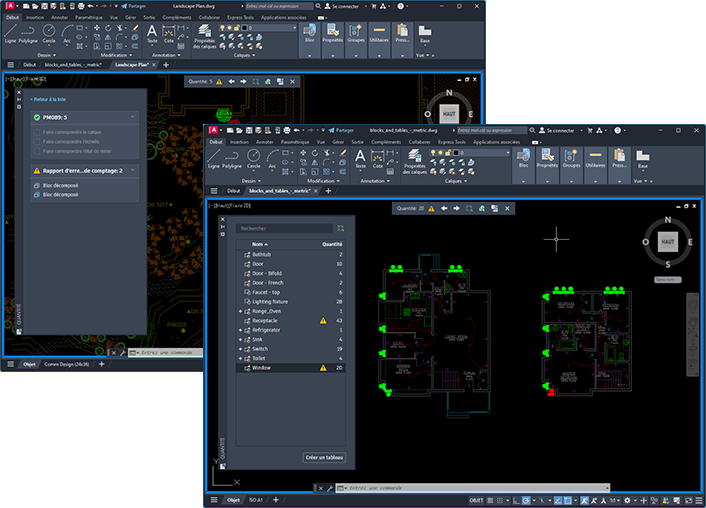This screenshot has height=508, width=706.
Task: Expand the Range_Oven tree row
Action: click(240, 311)
